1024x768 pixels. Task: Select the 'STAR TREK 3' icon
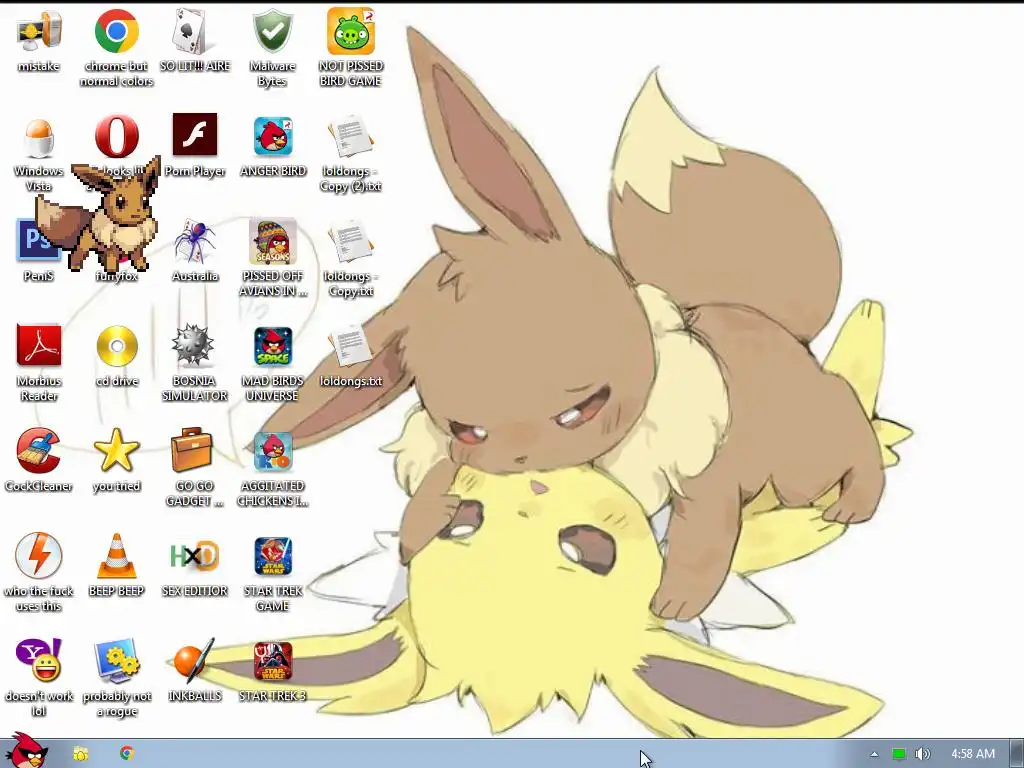pos(273,661)
